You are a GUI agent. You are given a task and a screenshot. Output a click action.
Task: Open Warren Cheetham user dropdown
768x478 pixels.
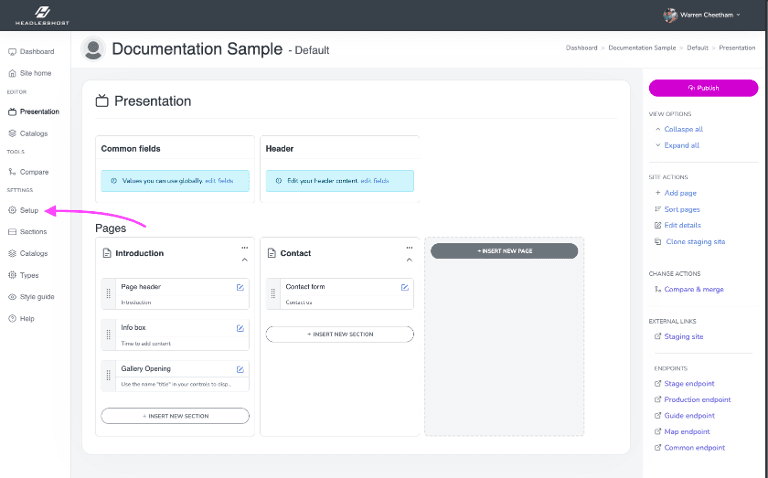tap(702, 15)
